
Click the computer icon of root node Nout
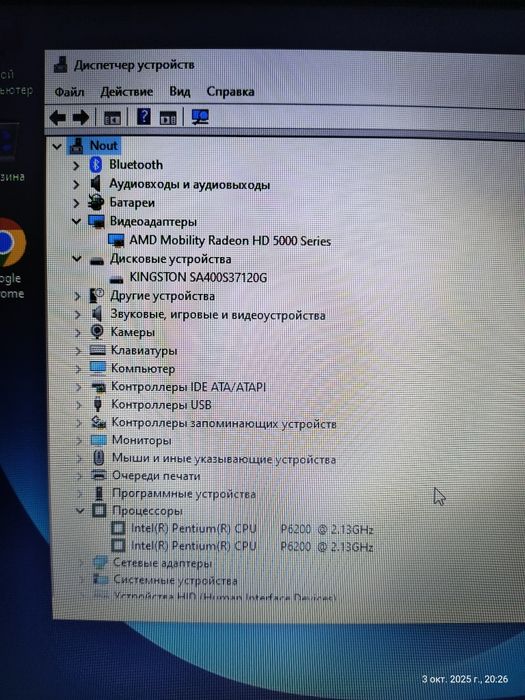76,146
